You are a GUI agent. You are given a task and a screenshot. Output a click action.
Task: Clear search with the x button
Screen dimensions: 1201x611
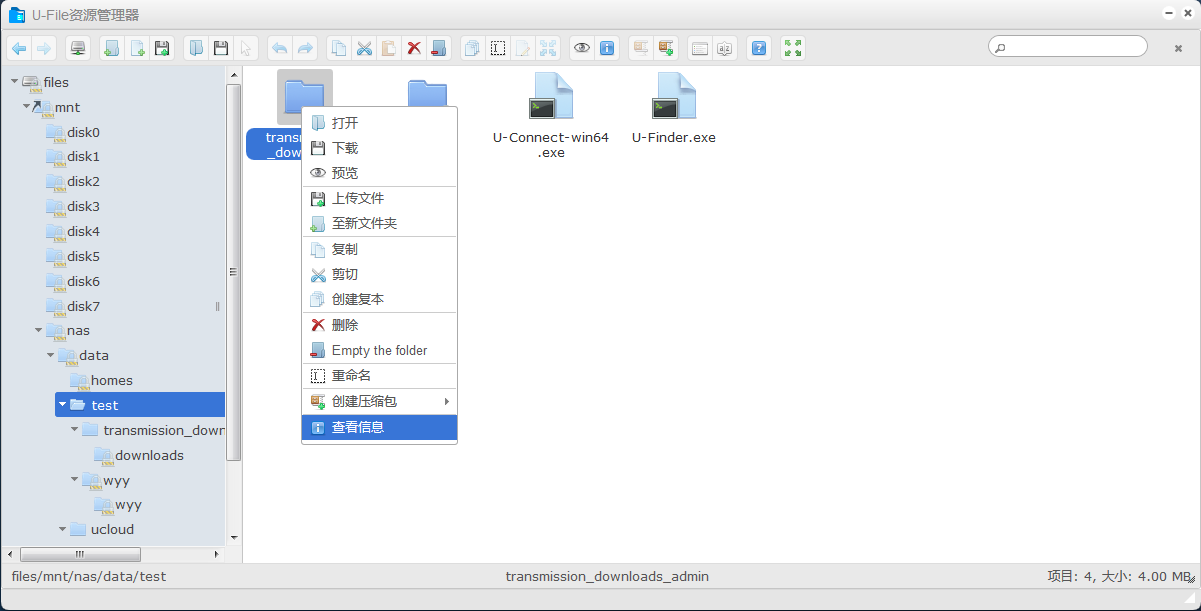pos(1178,48)
